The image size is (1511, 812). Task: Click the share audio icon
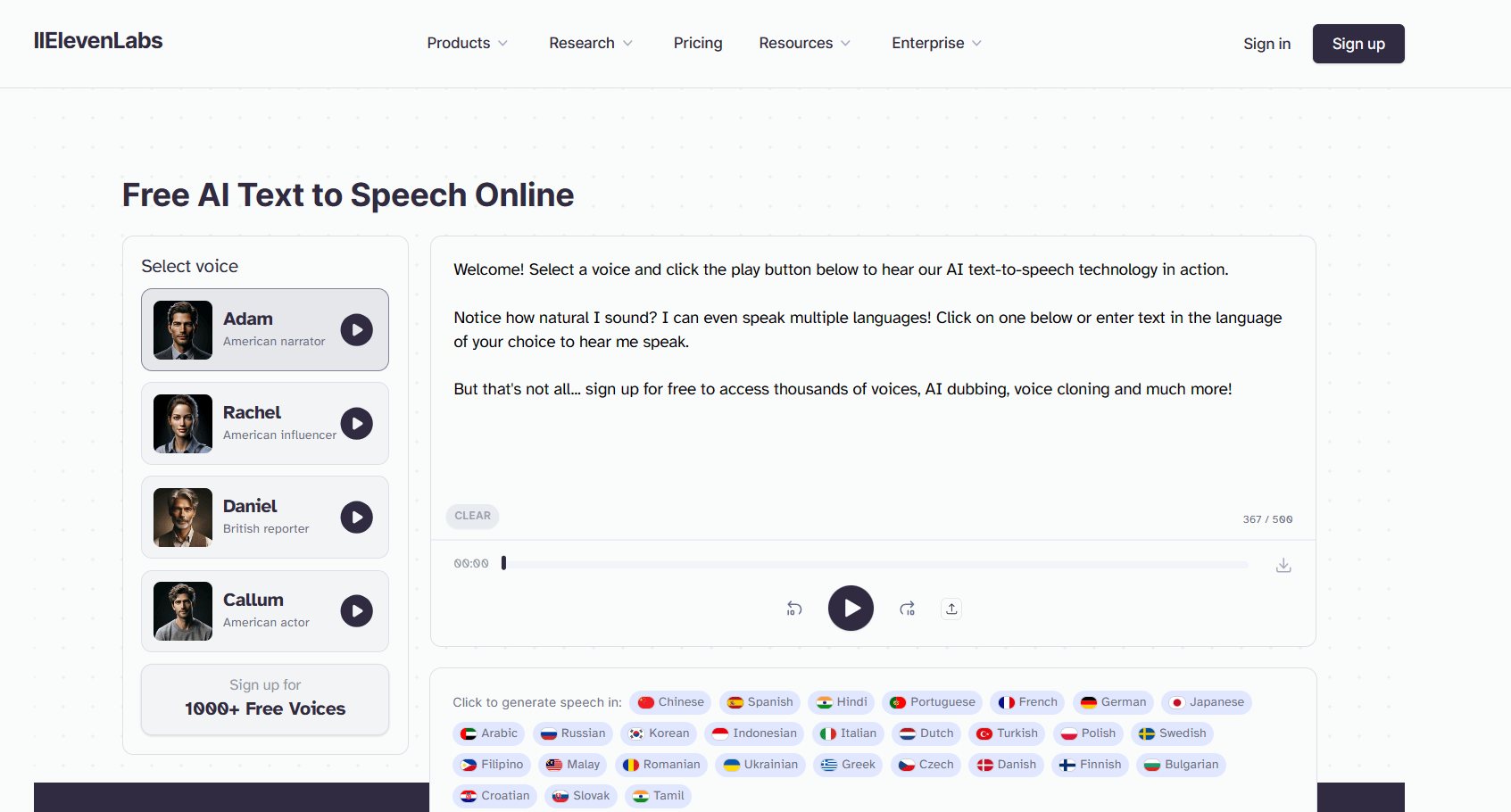[x=951, y=609]
